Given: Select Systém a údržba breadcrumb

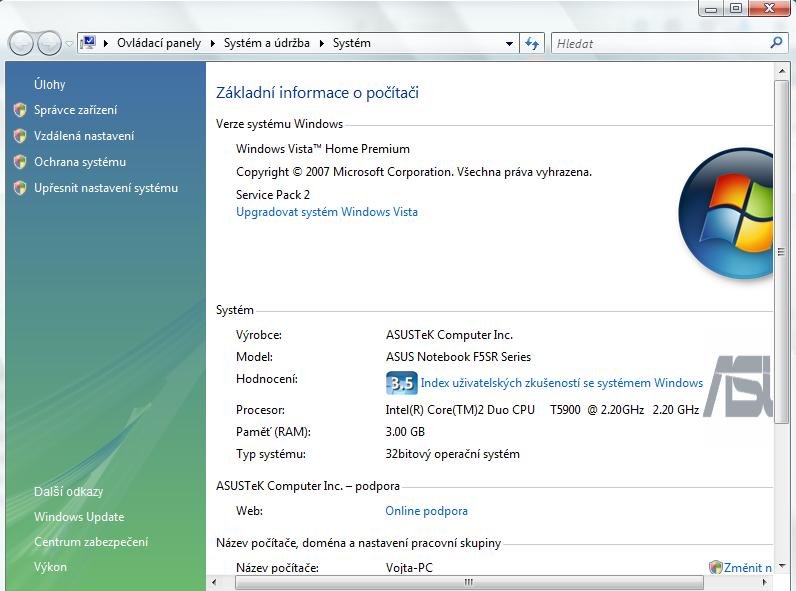Looking at the screenshot, I should [267, 43].
